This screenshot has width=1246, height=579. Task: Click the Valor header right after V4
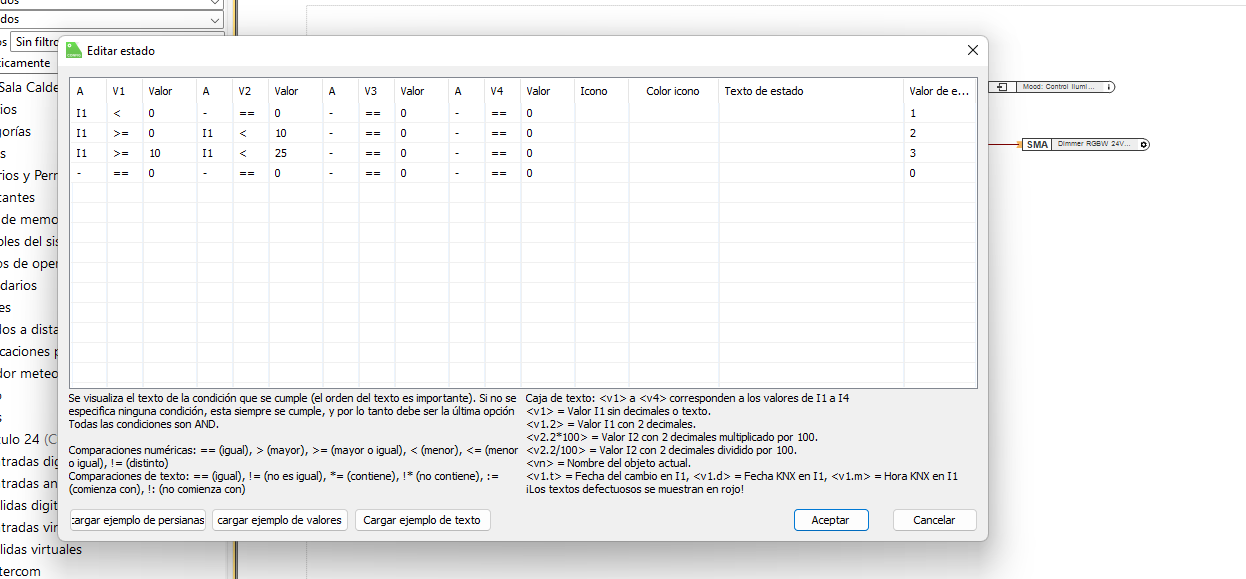coord(547,91)
